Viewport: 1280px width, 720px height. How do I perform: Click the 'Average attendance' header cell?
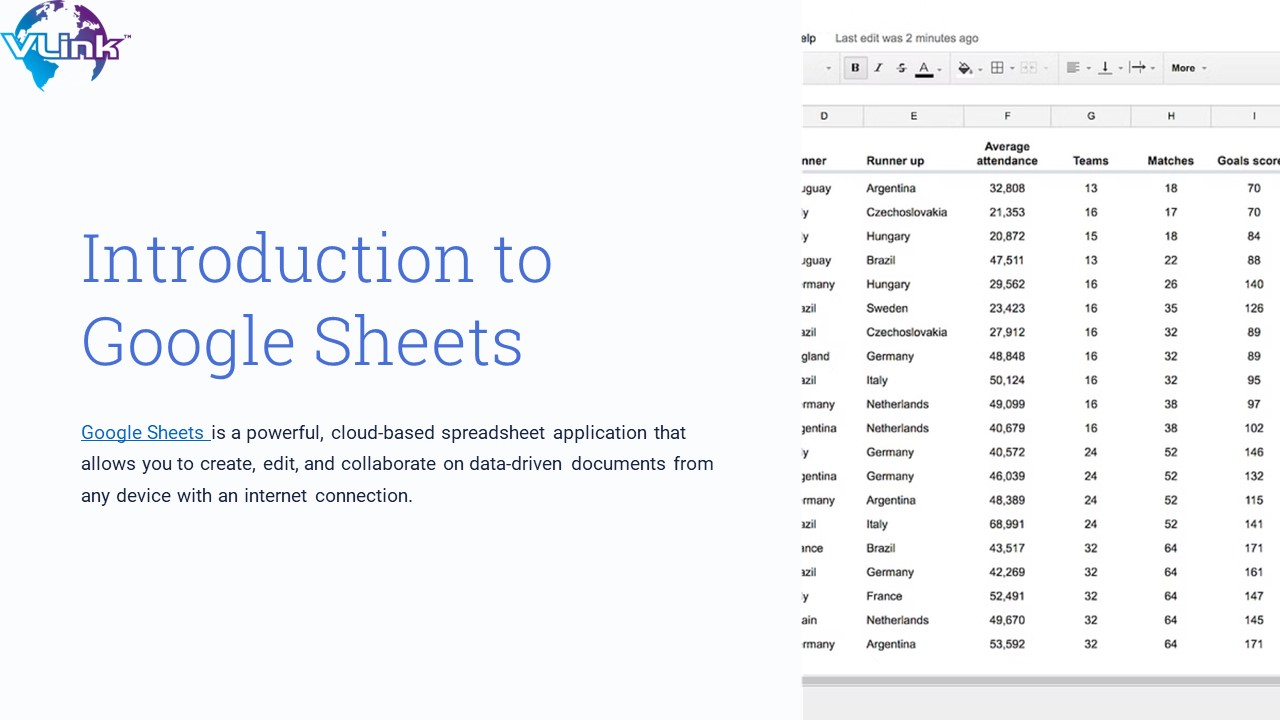(1007, 154)
